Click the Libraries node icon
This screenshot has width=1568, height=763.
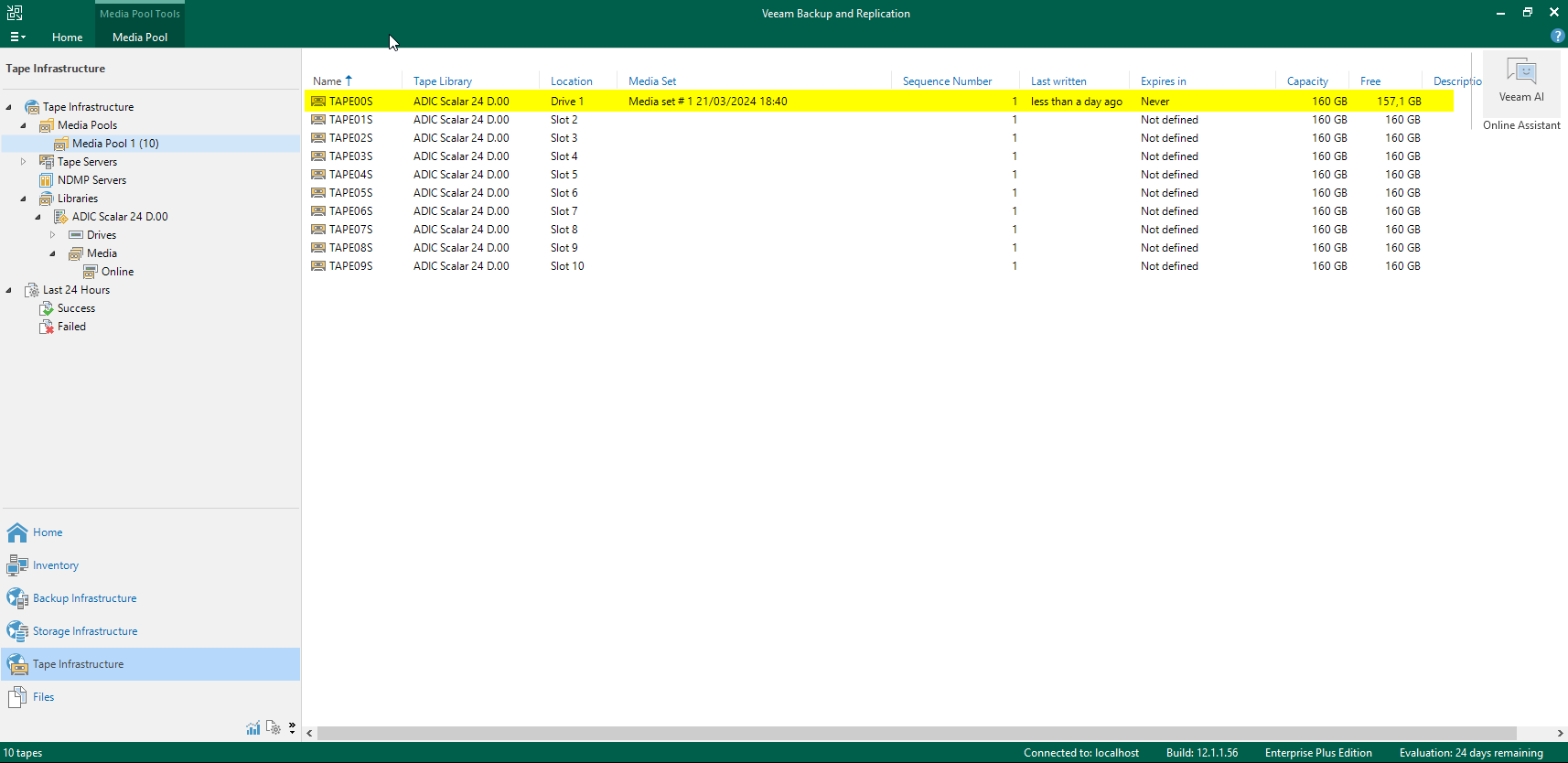[47, 199]
